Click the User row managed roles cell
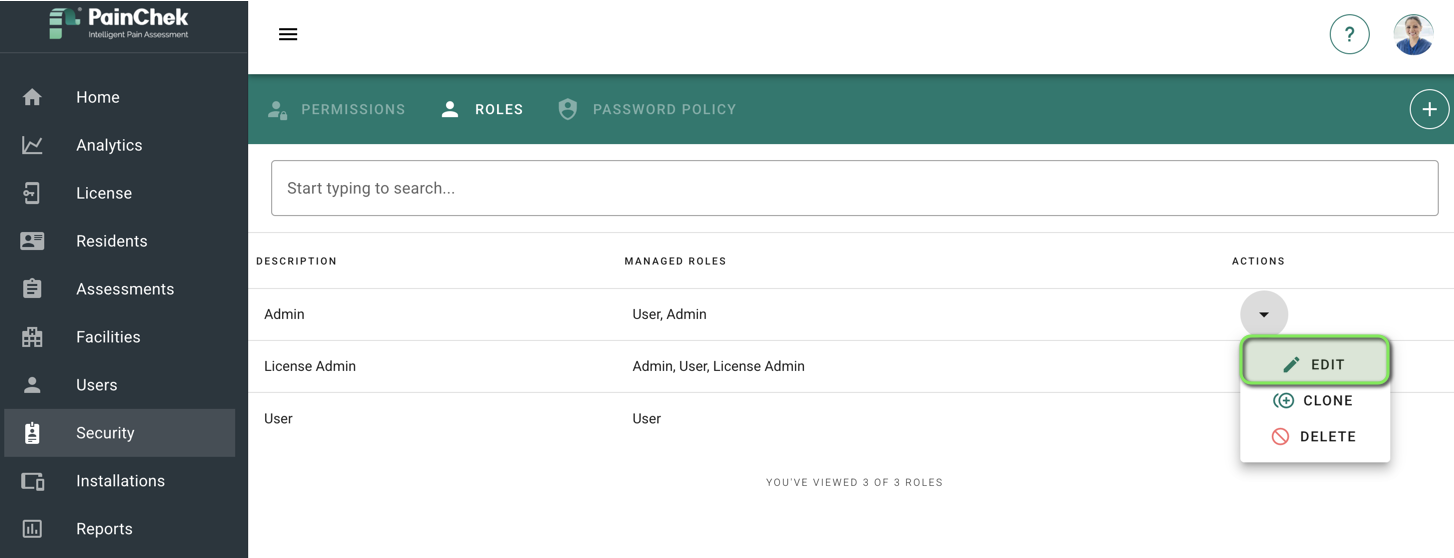This screenshot has width=1454, height=558. tap(646, 418)
